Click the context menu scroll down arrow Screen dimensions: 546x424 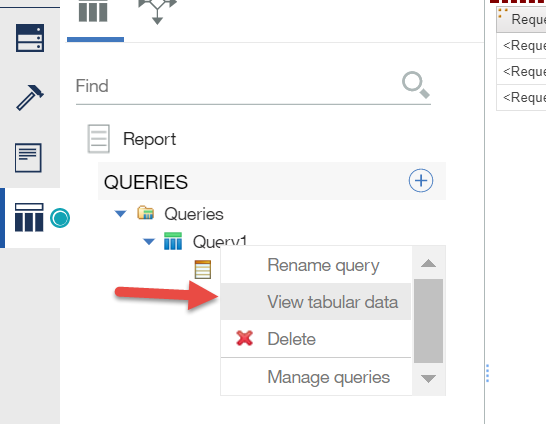[428, 378]
